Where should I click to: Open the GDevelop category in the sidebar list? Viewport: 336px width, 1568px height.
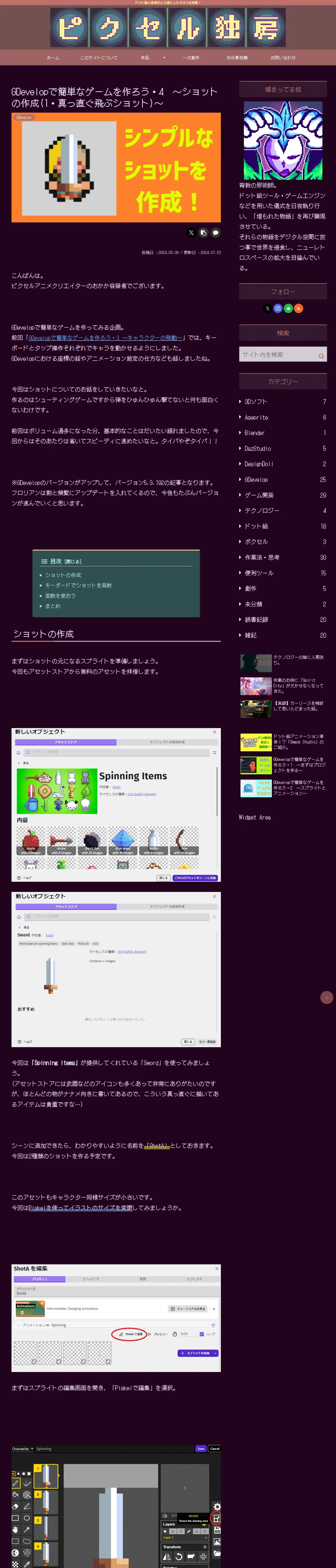tap(282, 480)
